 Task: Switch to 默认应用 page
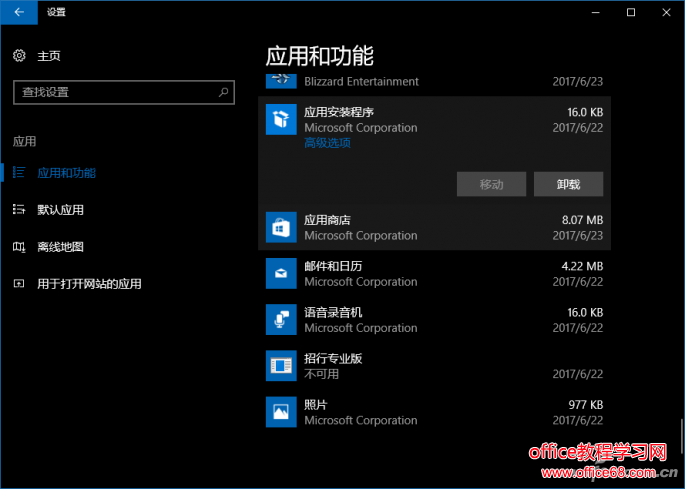(x=60, y=210)
